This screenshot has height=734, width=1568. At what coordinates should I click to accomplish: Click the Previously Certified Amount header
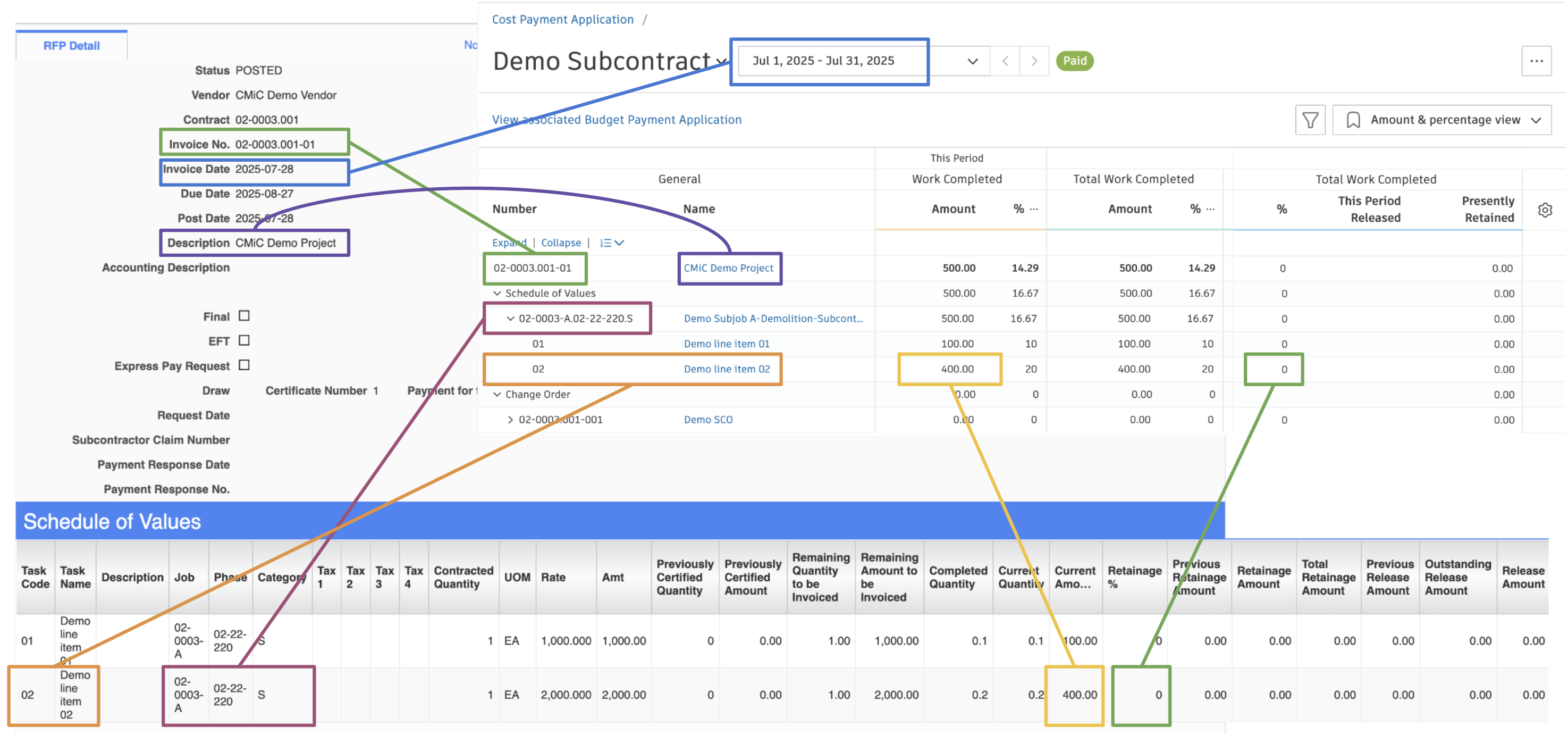(x=752, y=578)
